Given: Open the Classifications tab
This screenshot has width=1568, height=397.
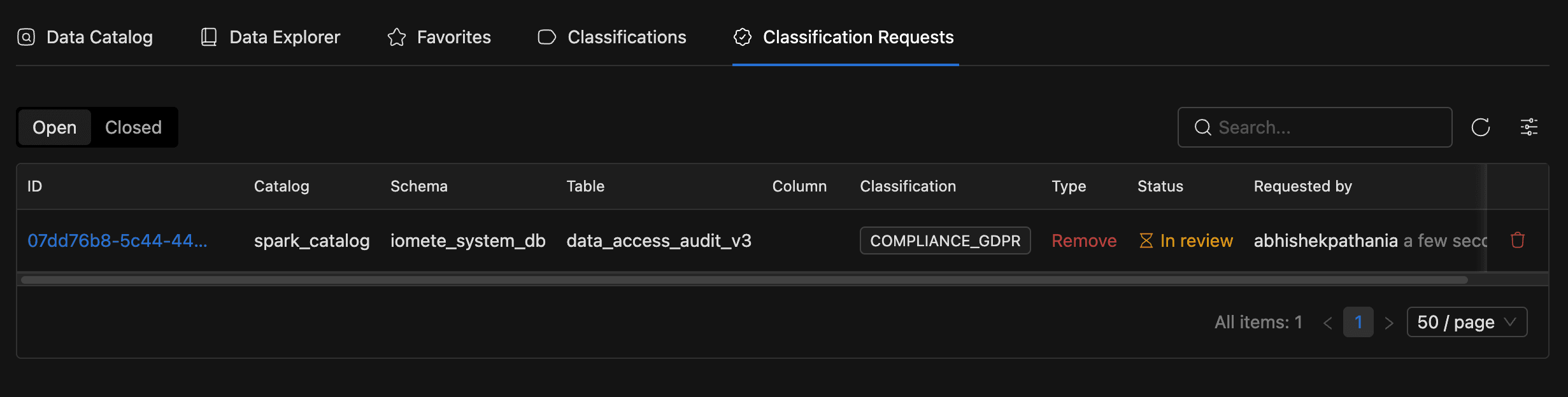Looking at the screenshot, I should (627, 38).
